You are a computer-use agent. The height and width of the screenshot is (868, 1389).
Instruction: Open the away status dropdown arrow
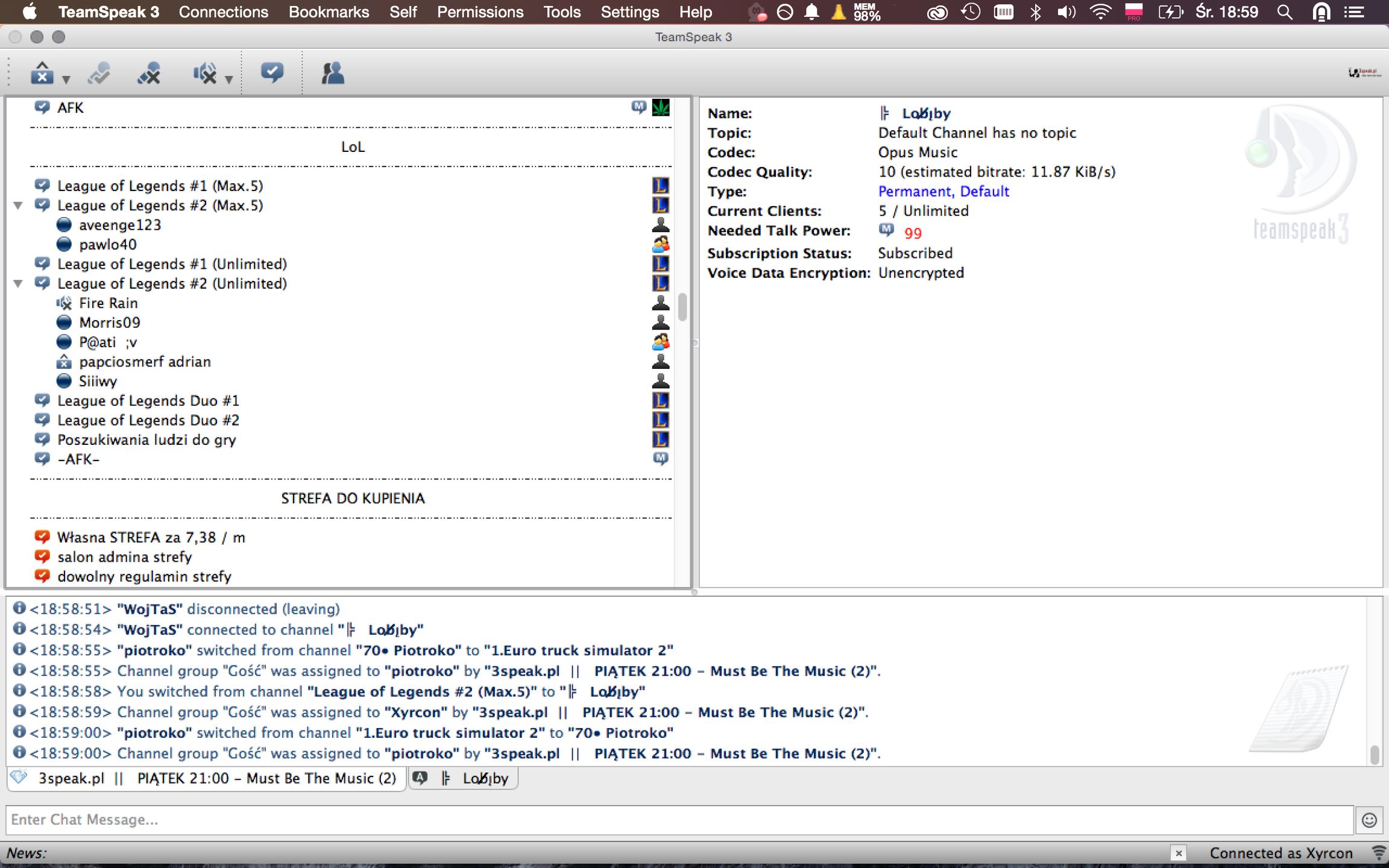(66, 80)
